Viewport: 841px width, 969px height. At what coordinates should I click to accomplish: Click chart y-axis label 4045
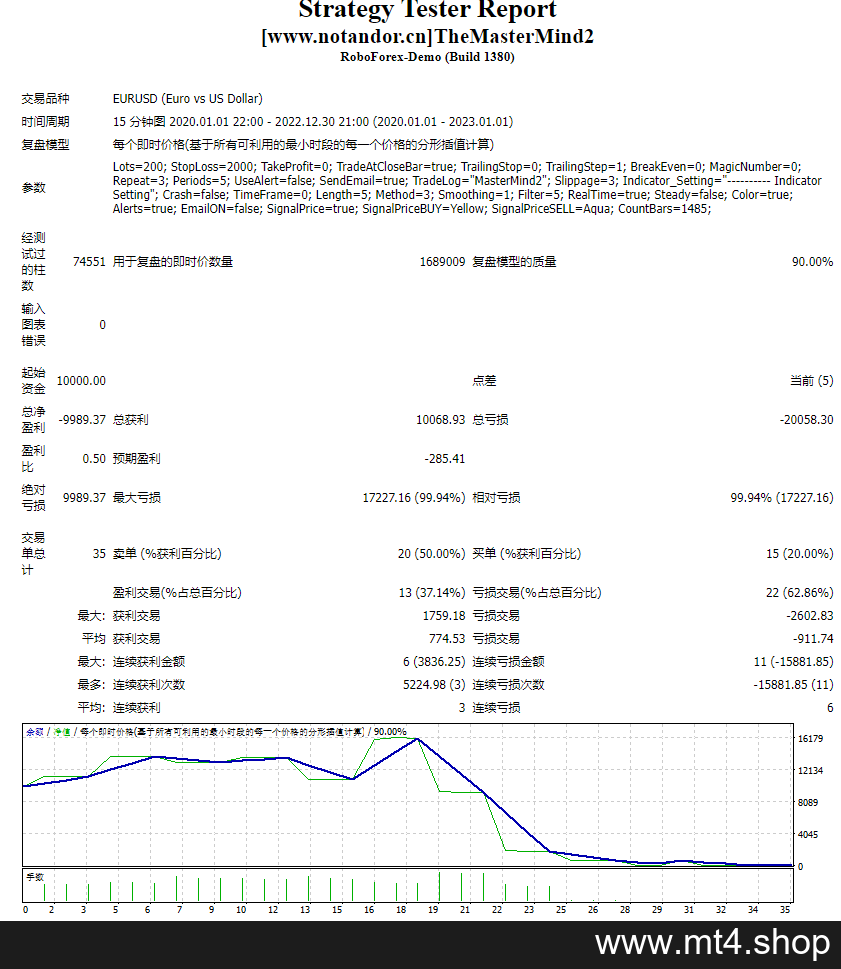coord(808,835)
